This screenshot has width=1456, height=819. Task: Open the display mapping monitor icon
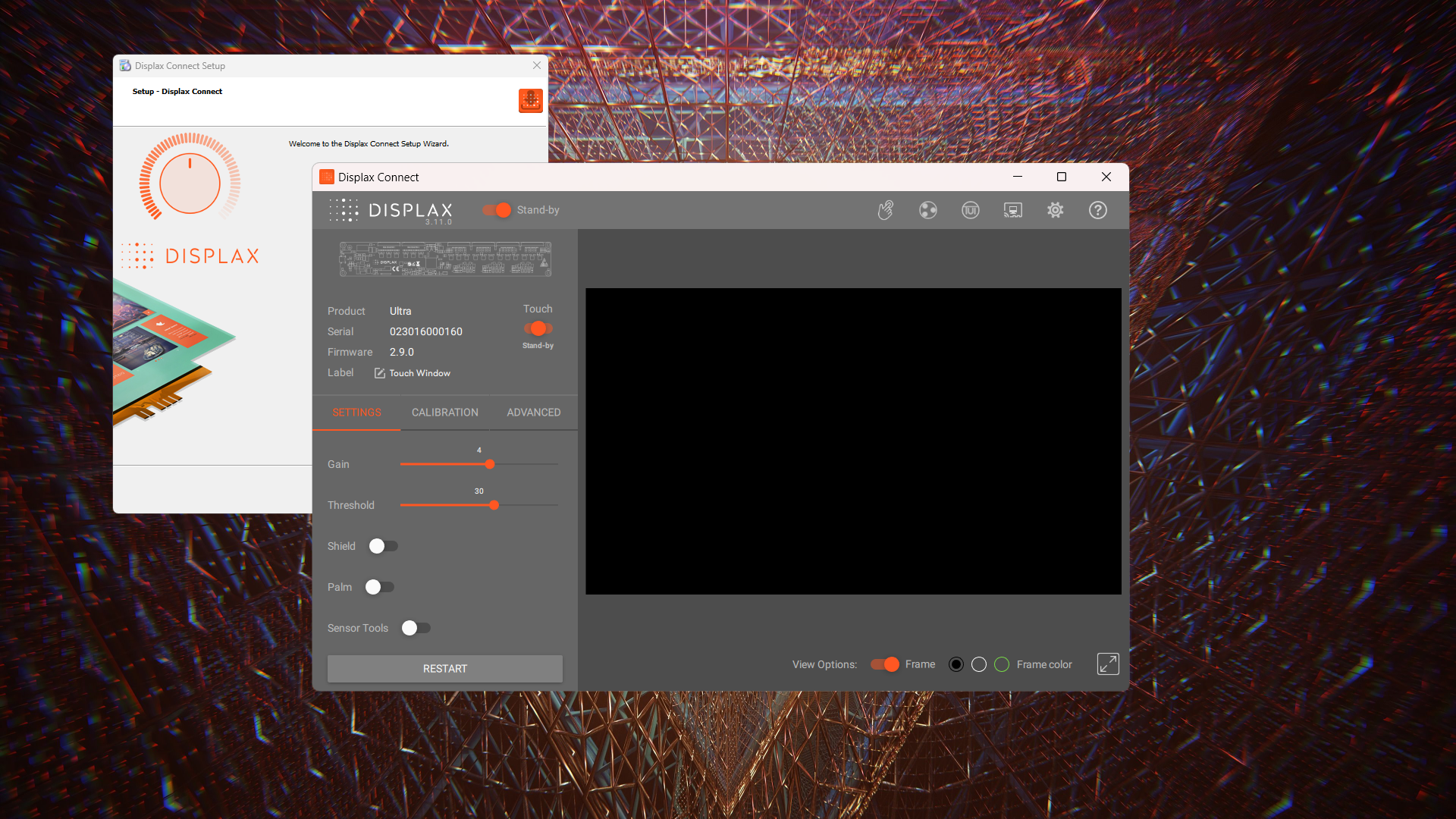(x=1012, y=210)
